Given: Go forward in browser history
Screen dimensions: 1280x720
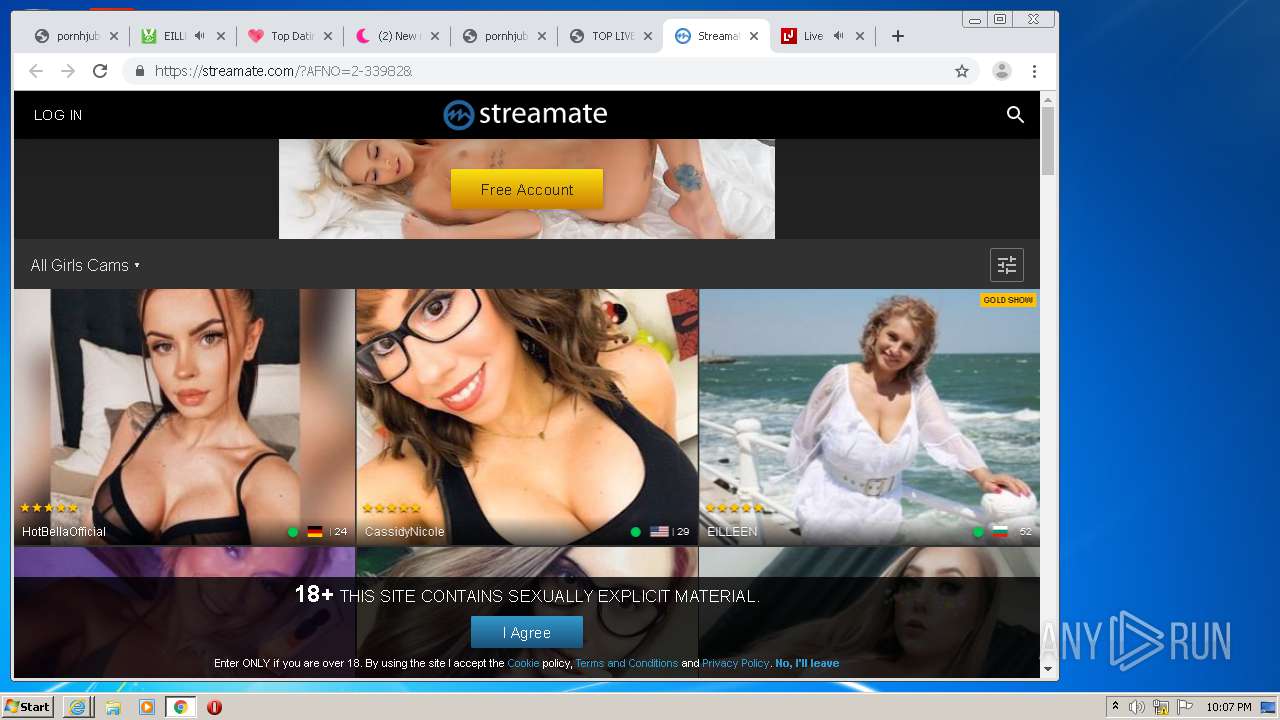Looking at the screenshot, I should click(68, 71).
